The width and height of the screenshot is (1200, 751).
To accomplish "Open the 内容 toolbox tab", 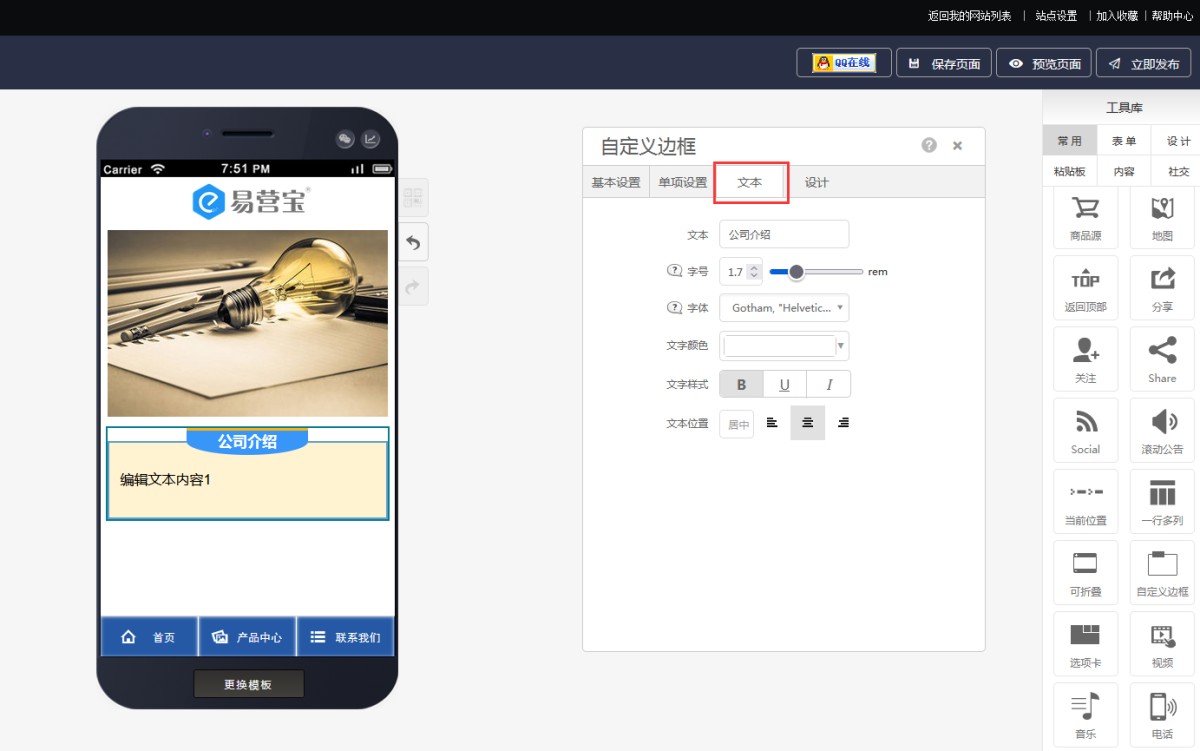I will pyautogui.click(x=1124, y=171).
